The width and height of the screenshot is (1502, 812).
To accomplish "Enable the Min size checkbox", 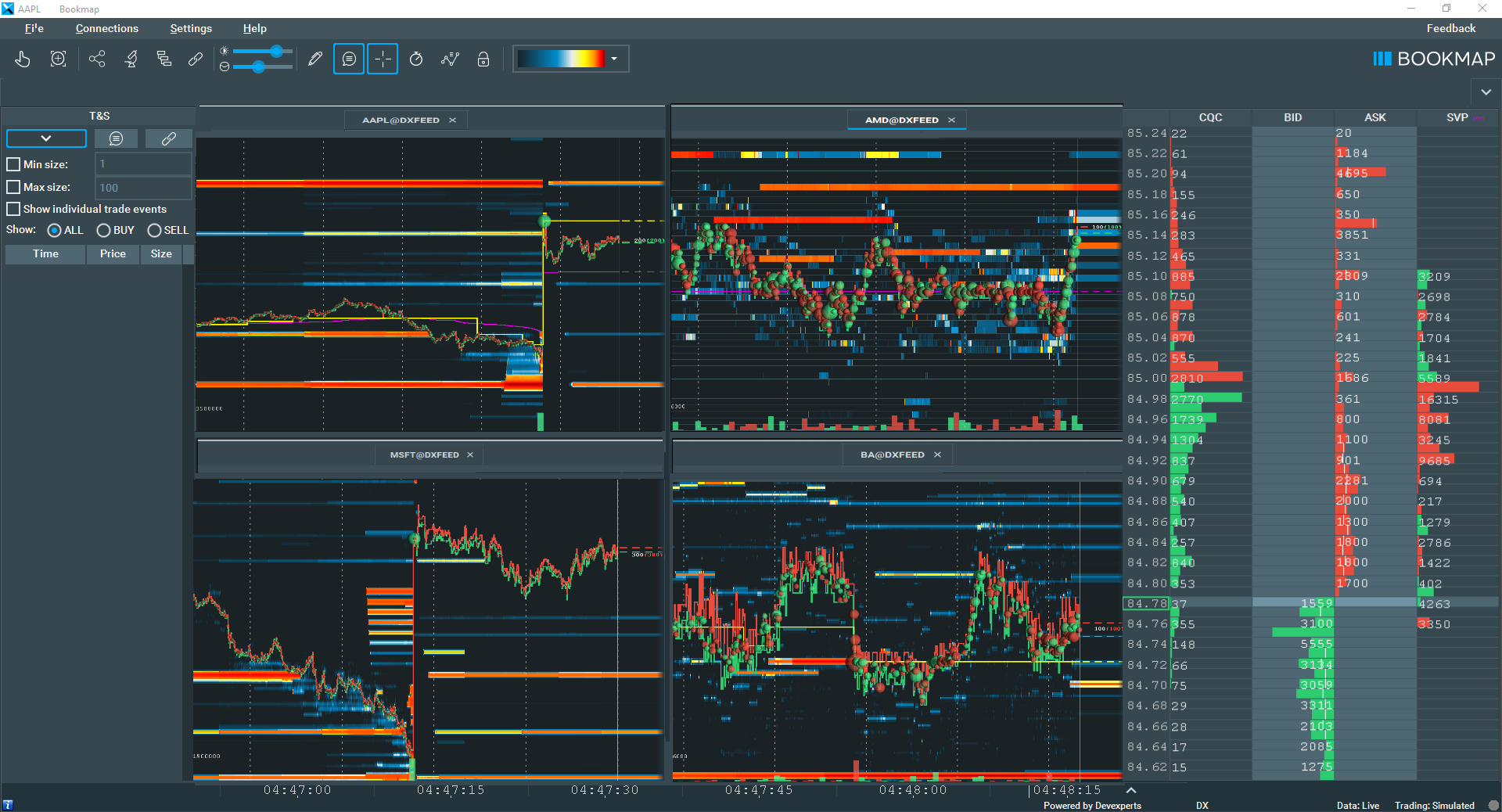I will pyautogui.click(x=13, y=164).
